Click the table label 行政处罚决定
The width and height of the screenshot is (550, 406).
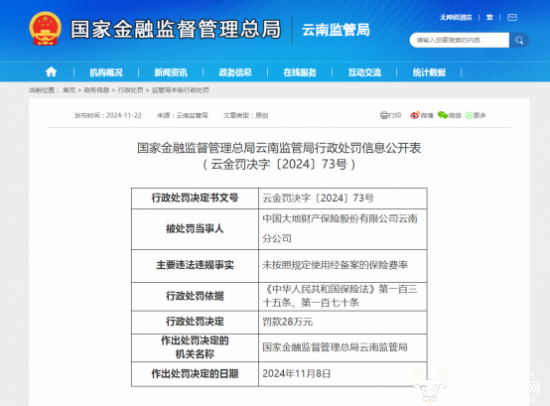coord(195,321)
